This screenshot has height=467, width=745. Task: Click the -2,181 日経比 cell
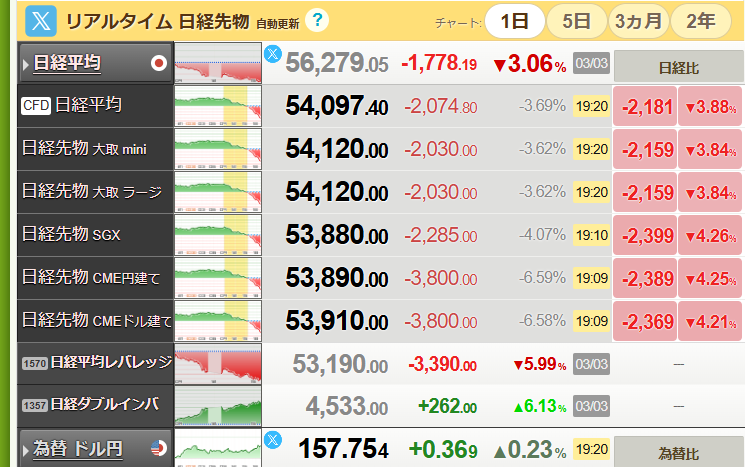[x=645, y=106]
